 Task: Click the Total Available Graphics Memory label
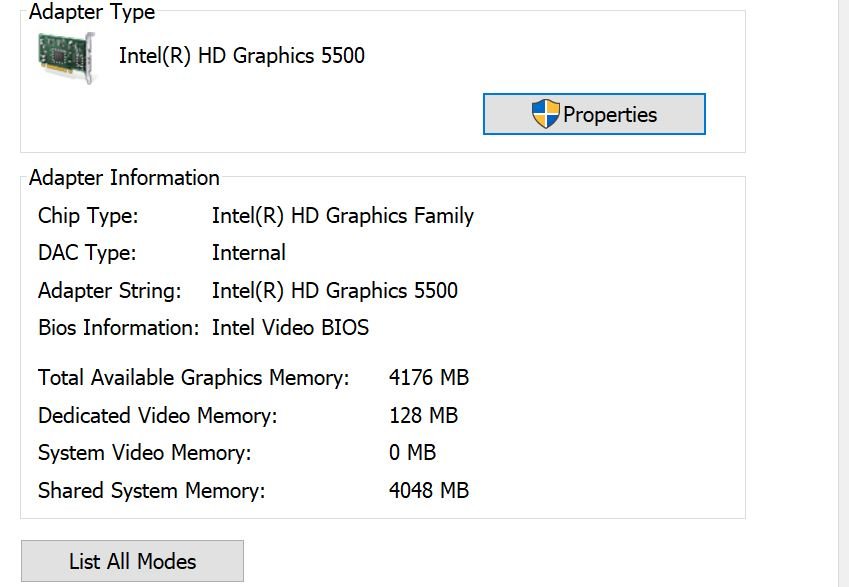194,378
